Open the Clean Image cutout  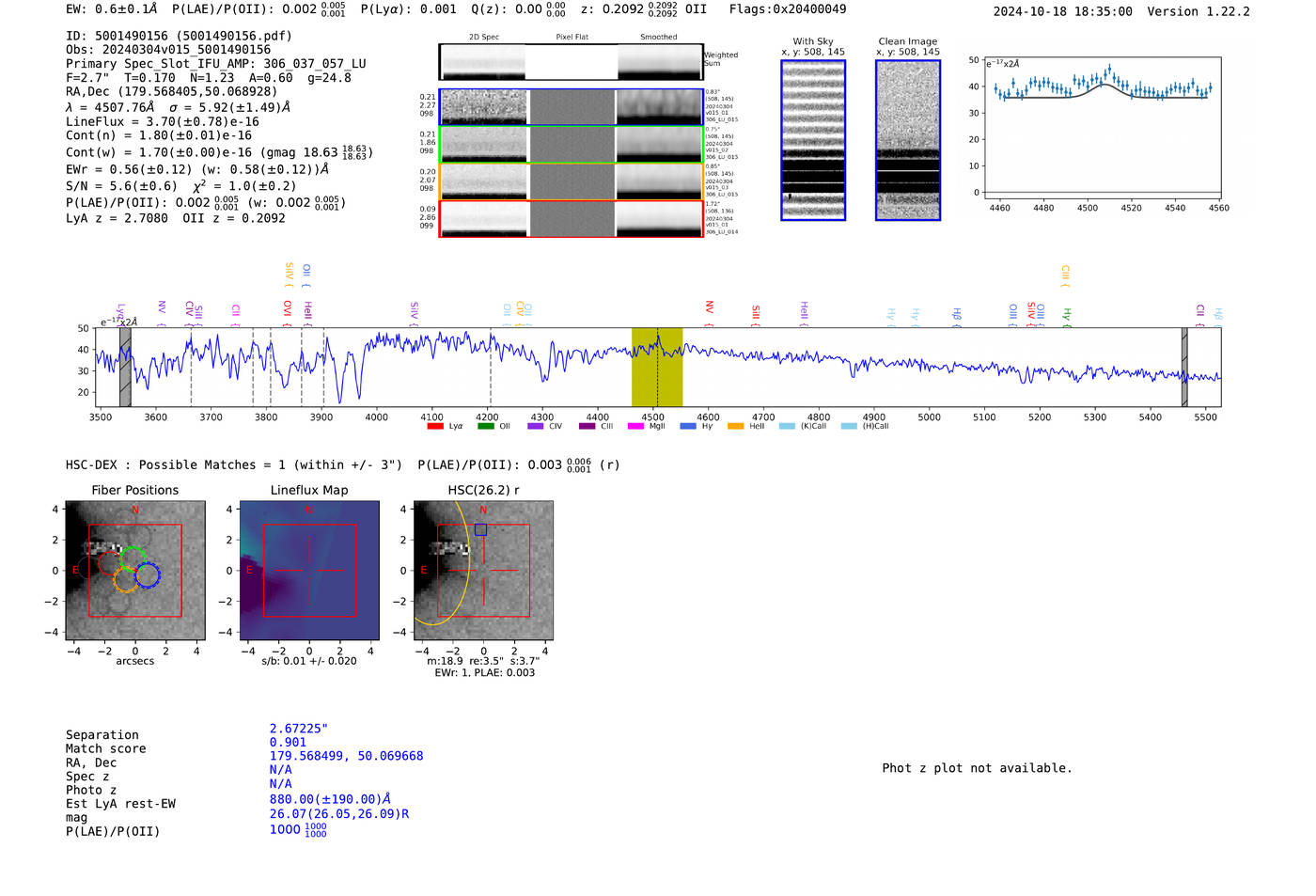pos(908,140)
